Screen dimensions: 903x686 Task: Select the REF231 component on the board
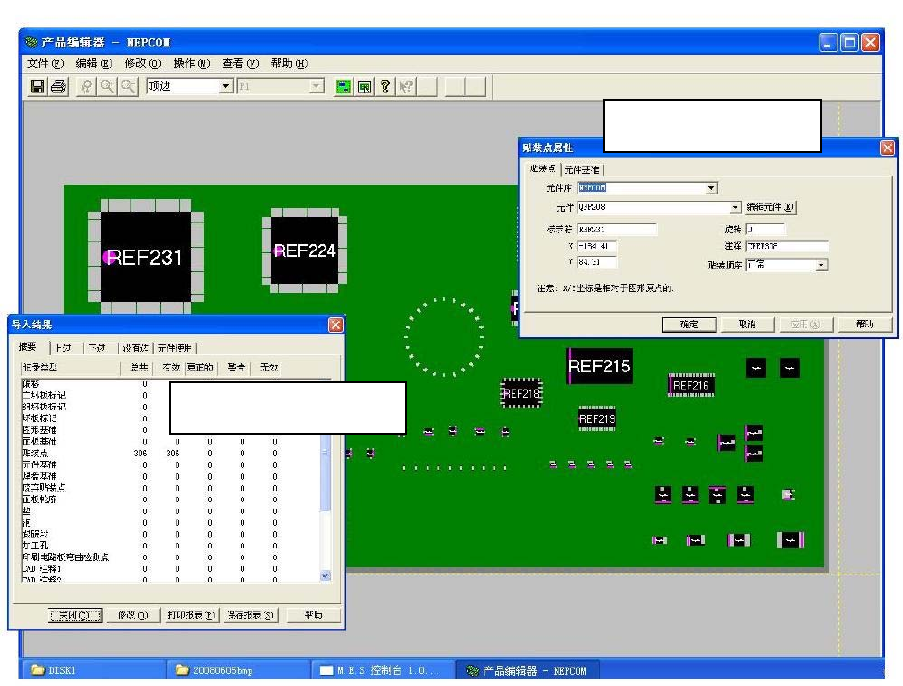pos(144,258)
